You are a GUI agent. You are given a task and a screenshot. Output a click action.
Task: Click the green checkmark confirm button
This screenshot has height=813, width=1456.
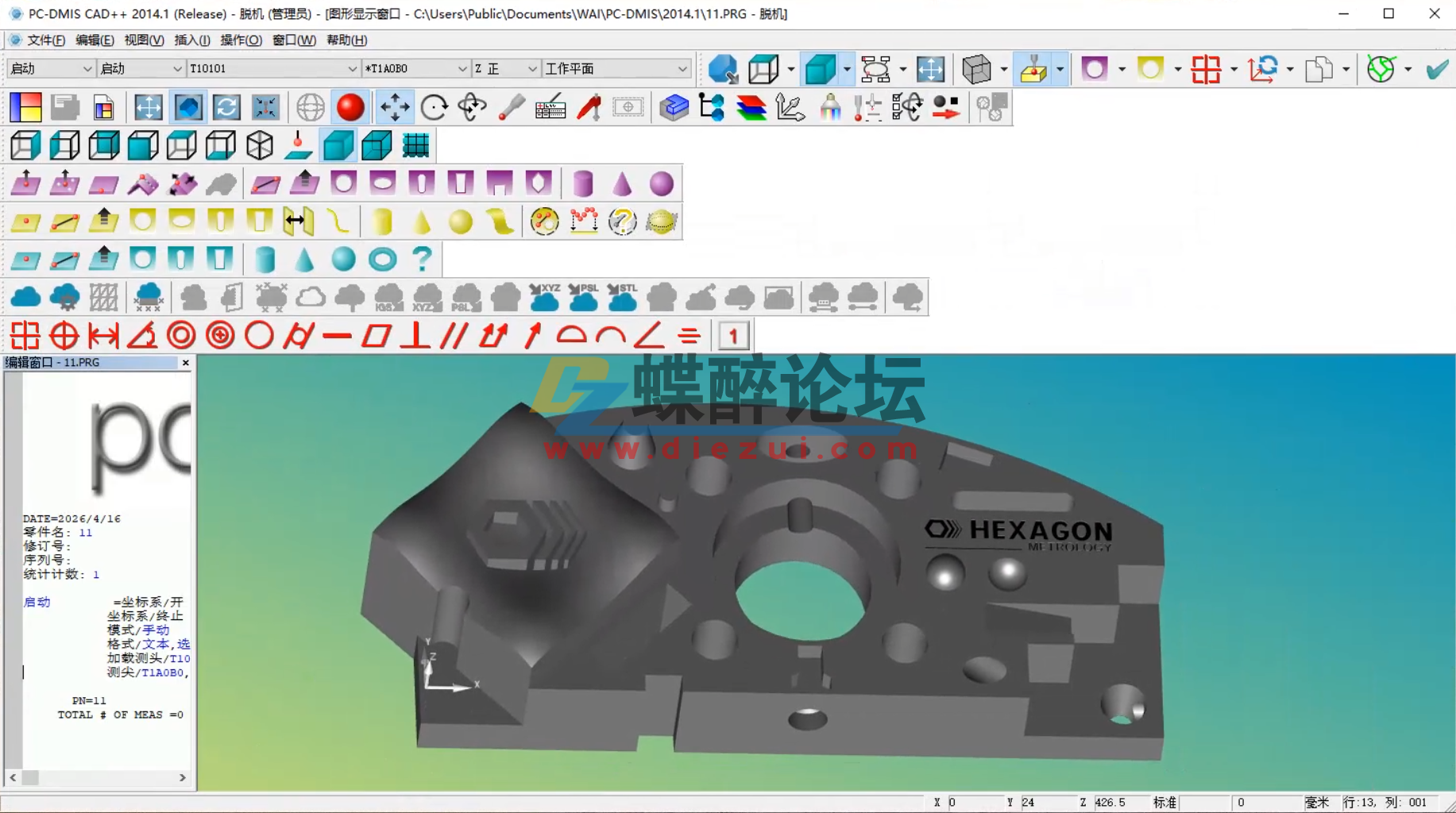coord(1436,69)
